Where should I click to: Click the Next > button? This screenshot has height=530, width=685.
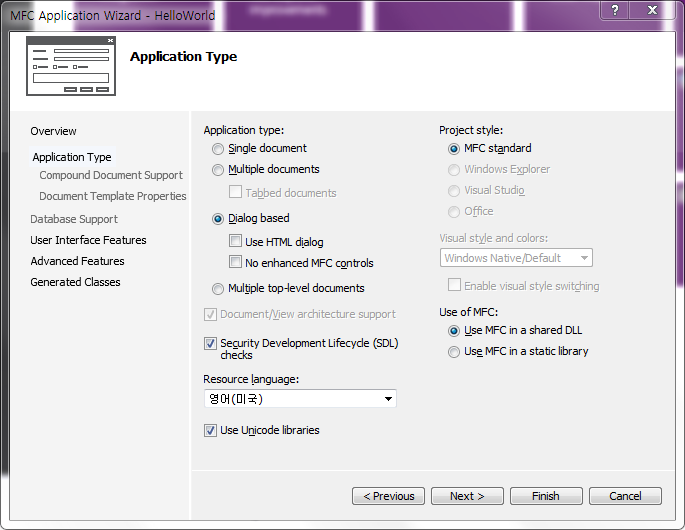pyautogui.click(x=467, y=496)
